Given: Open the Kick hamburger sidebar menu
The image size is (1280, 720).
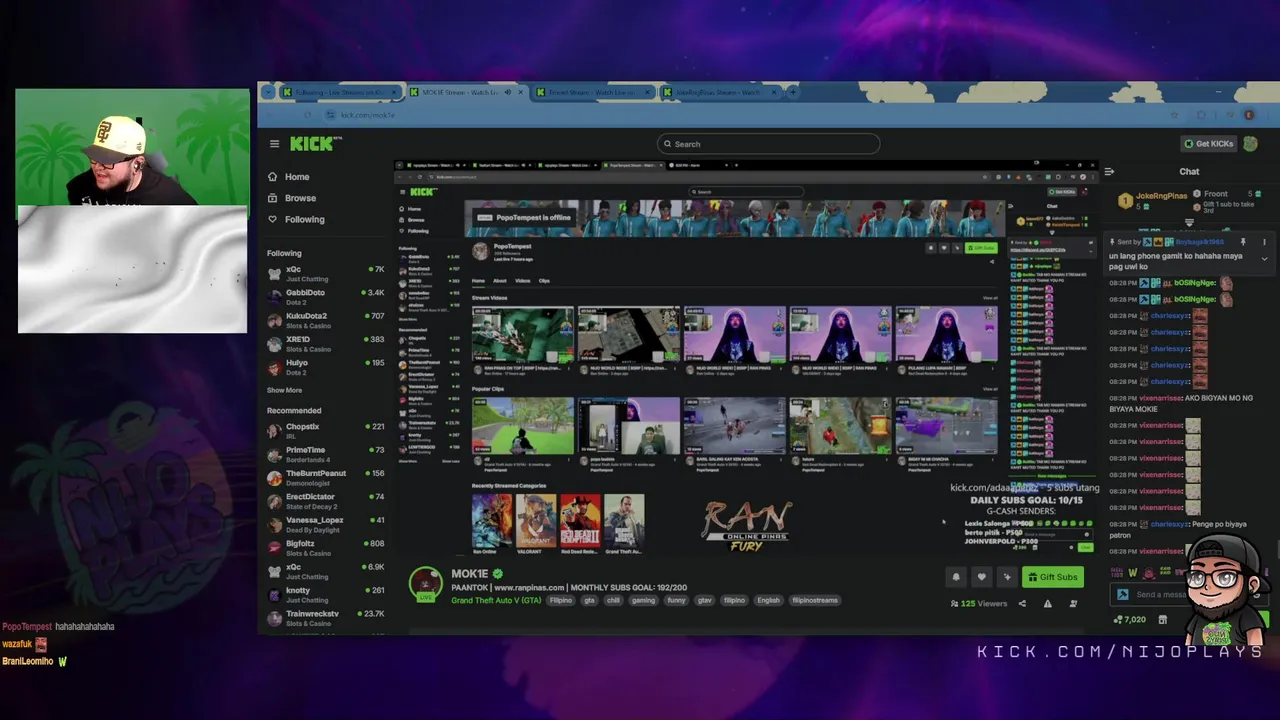Looking at the screenshot, I should [274, 144].
